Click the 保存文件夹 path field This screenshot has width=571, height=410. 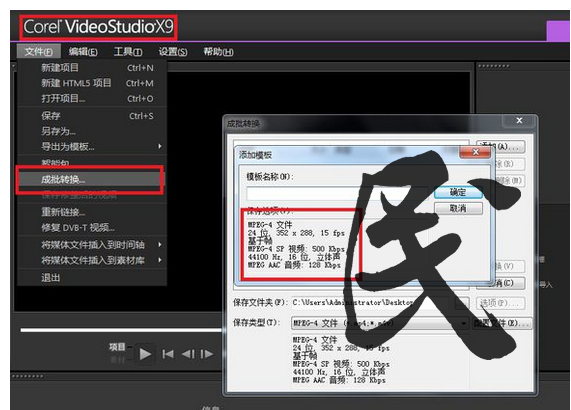click(371, 303)
